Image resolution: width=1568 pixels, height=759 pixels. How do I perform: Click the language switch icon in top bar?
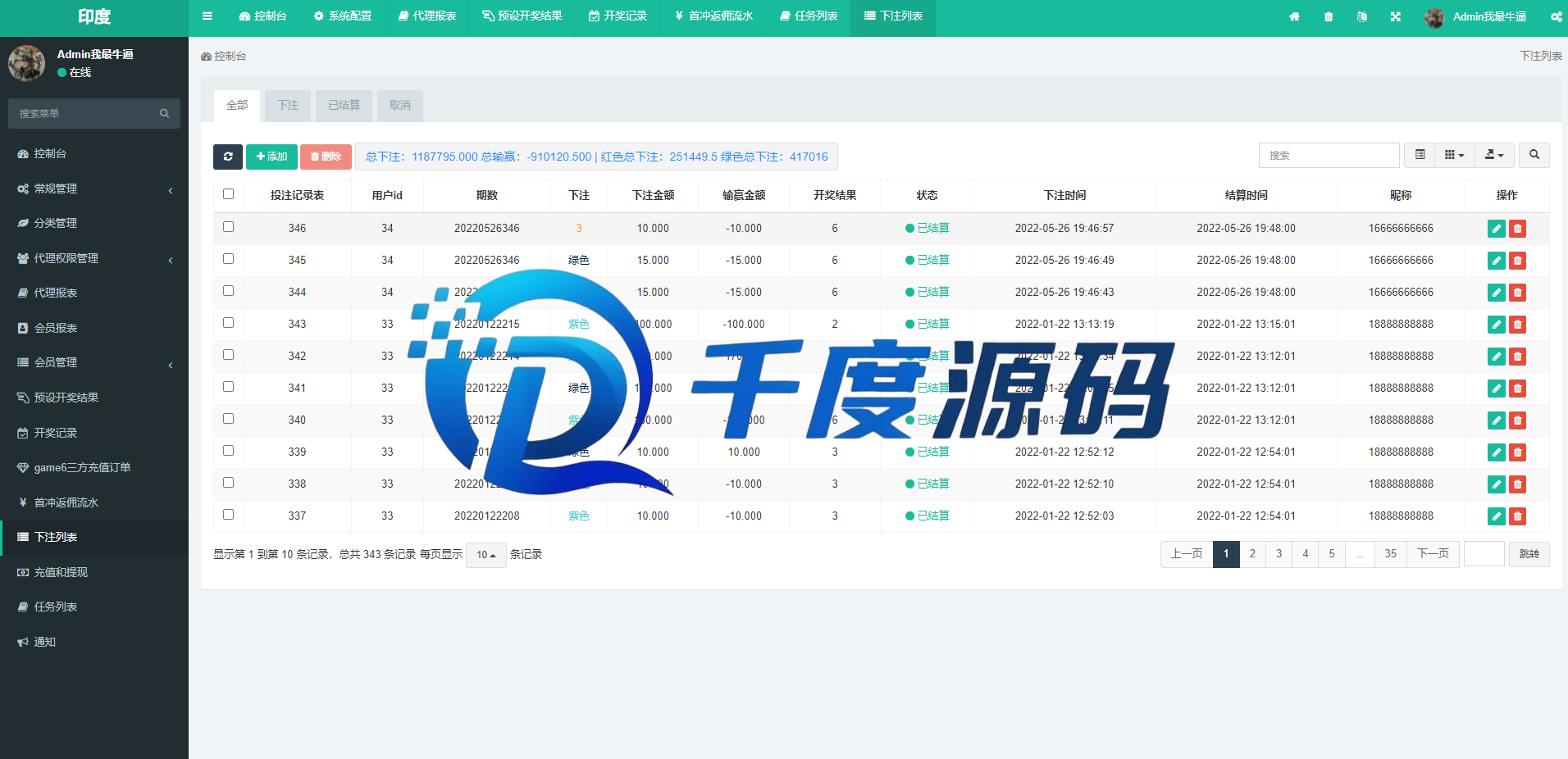pyautogui.click(x=1362, y=16)
